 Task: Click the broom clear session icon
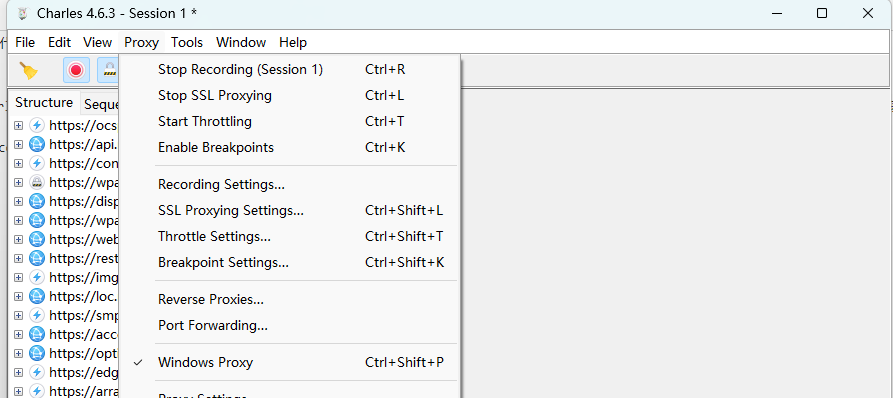(28, 71)
